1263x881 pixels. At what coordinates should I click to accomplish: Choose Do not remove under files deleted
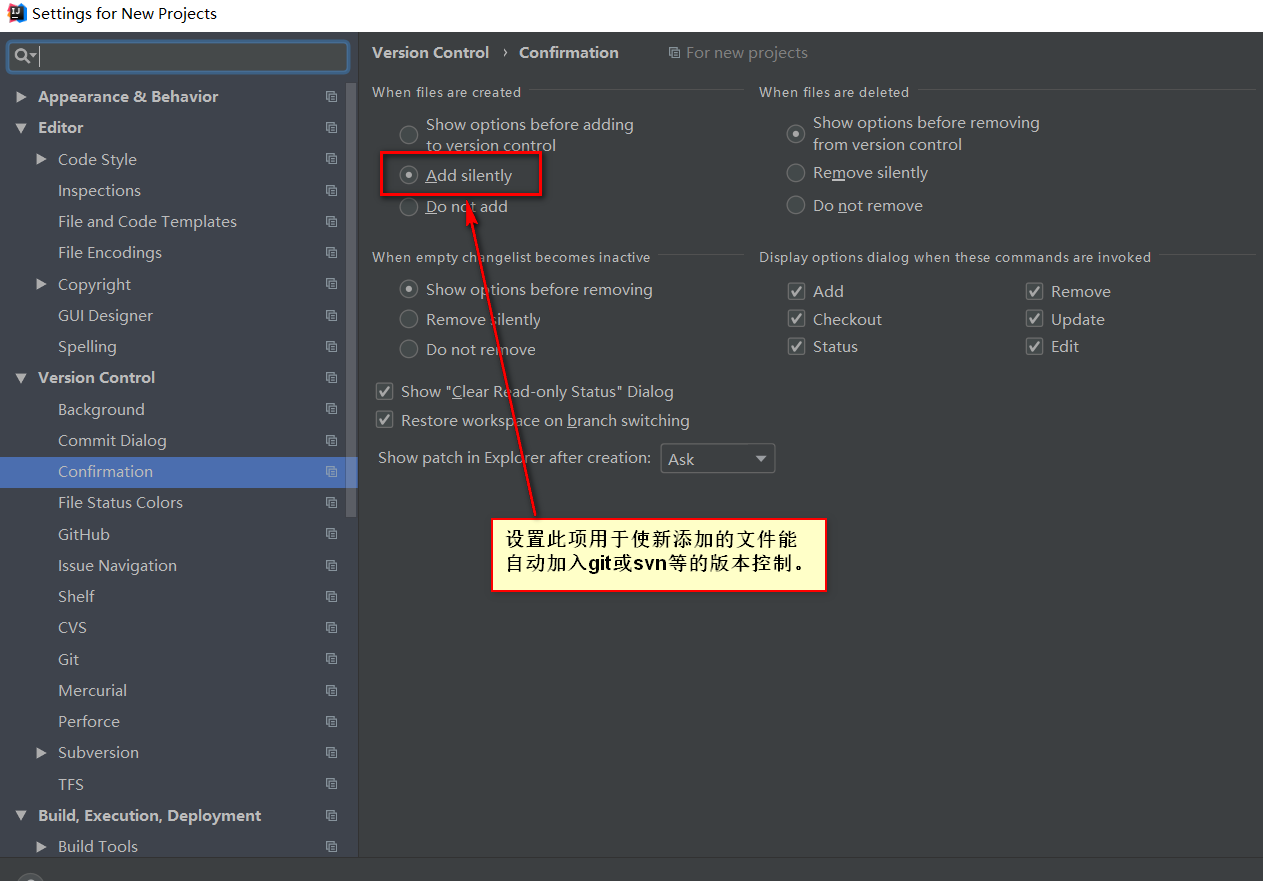coord(796,205)
